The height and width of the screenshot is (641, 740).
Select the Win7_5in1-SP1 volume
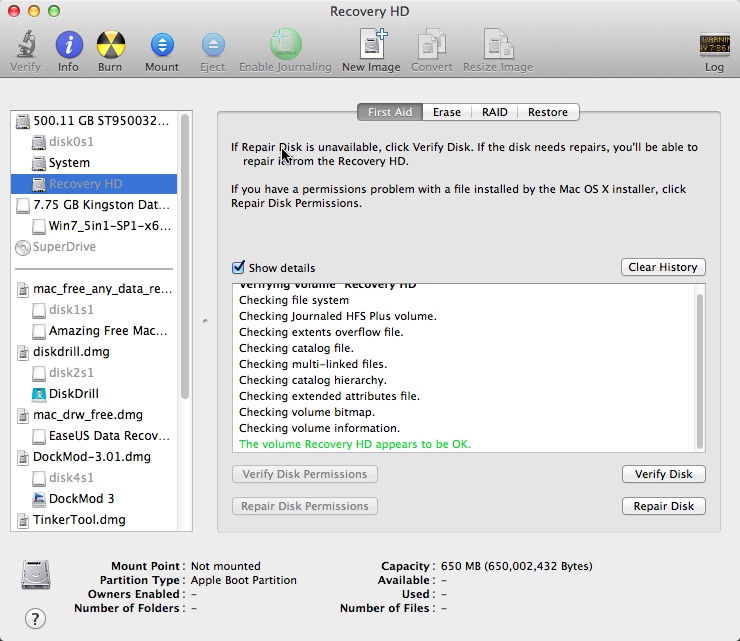pos(94,226)
